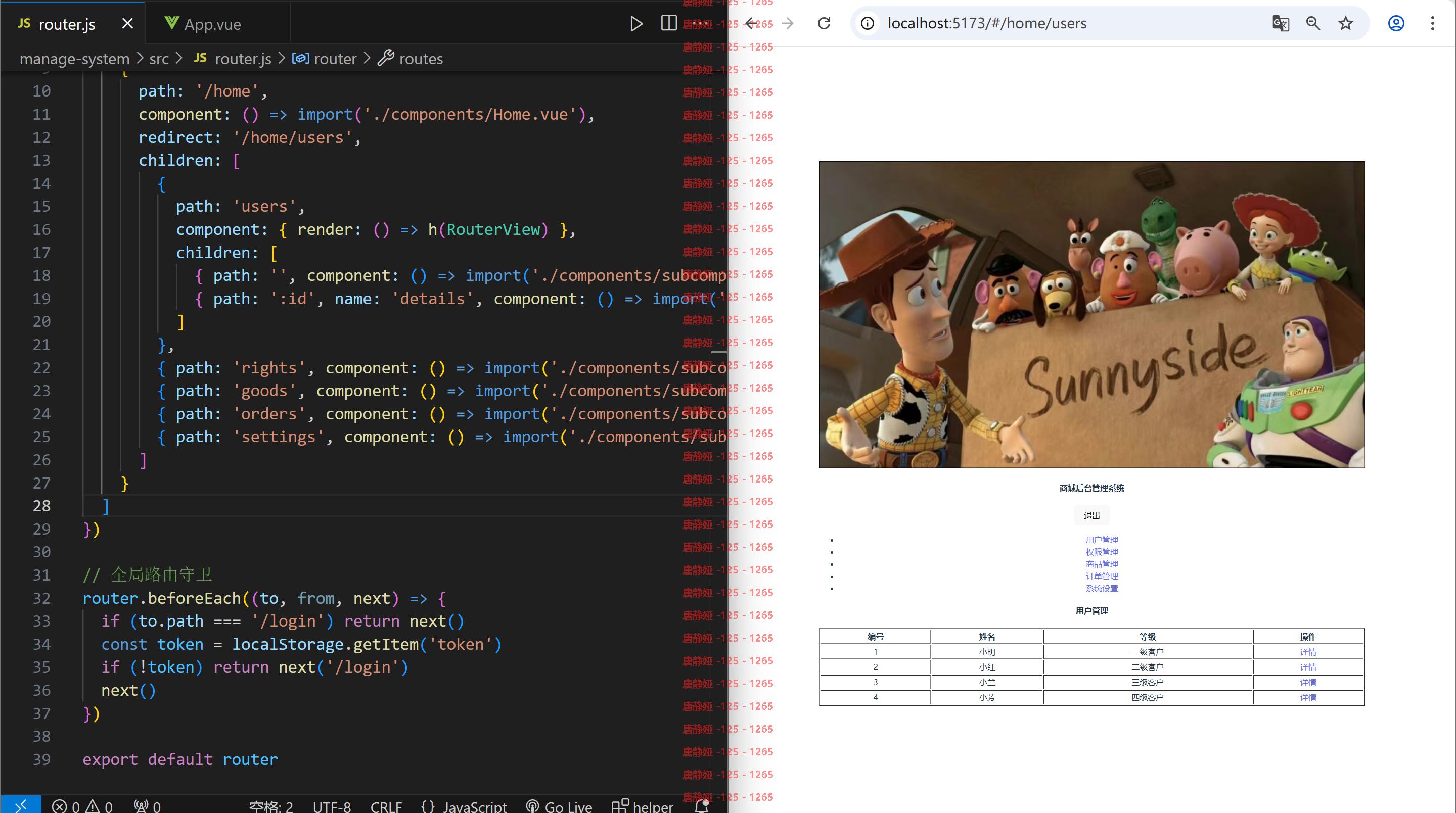Open 详情 for user 小芳

(x=1308, y=698)
